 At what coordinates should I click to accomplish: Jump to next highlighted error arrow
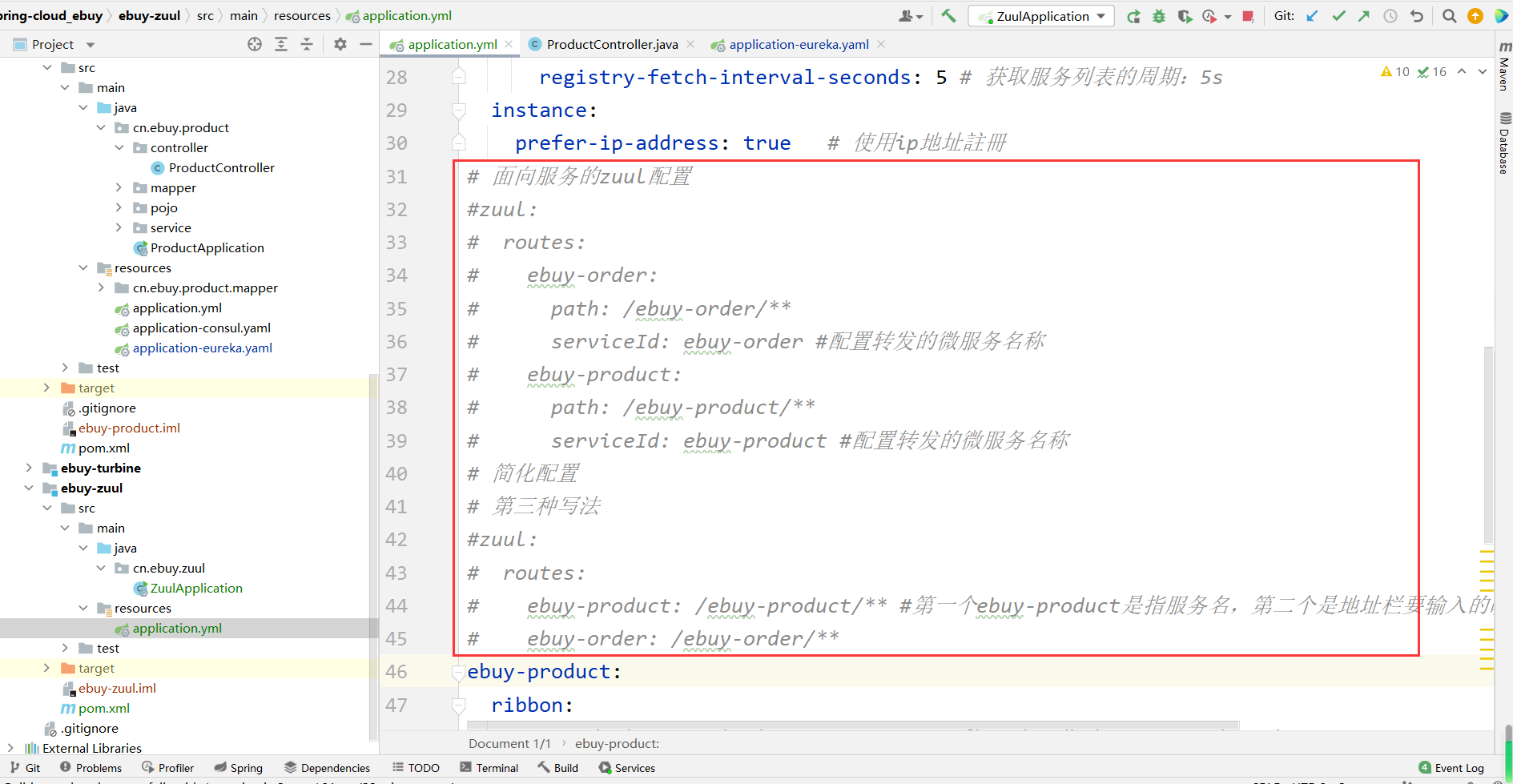click(x=1483, y=71)
